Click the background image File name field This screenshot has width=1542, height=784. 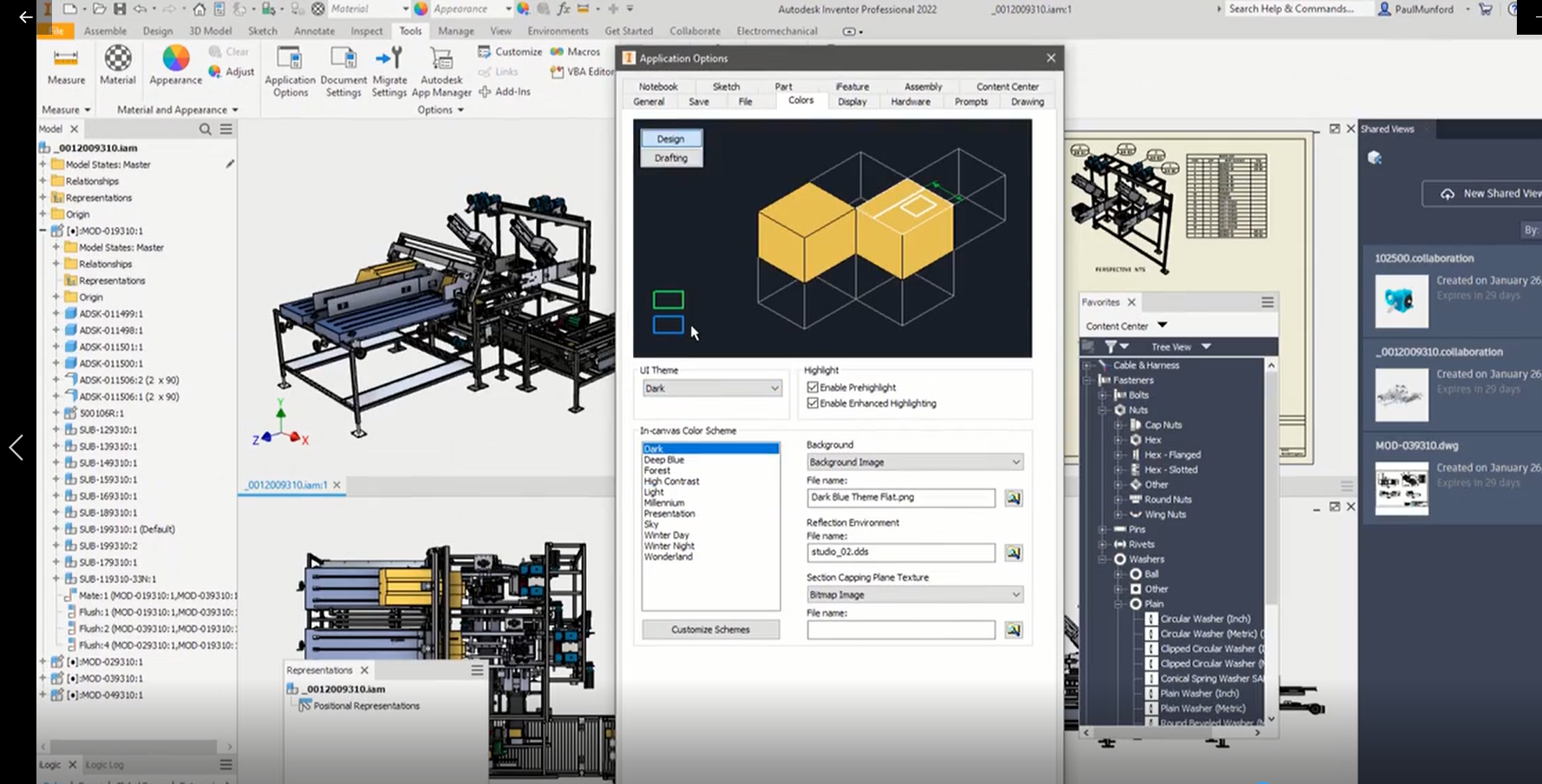pos(901,498)
